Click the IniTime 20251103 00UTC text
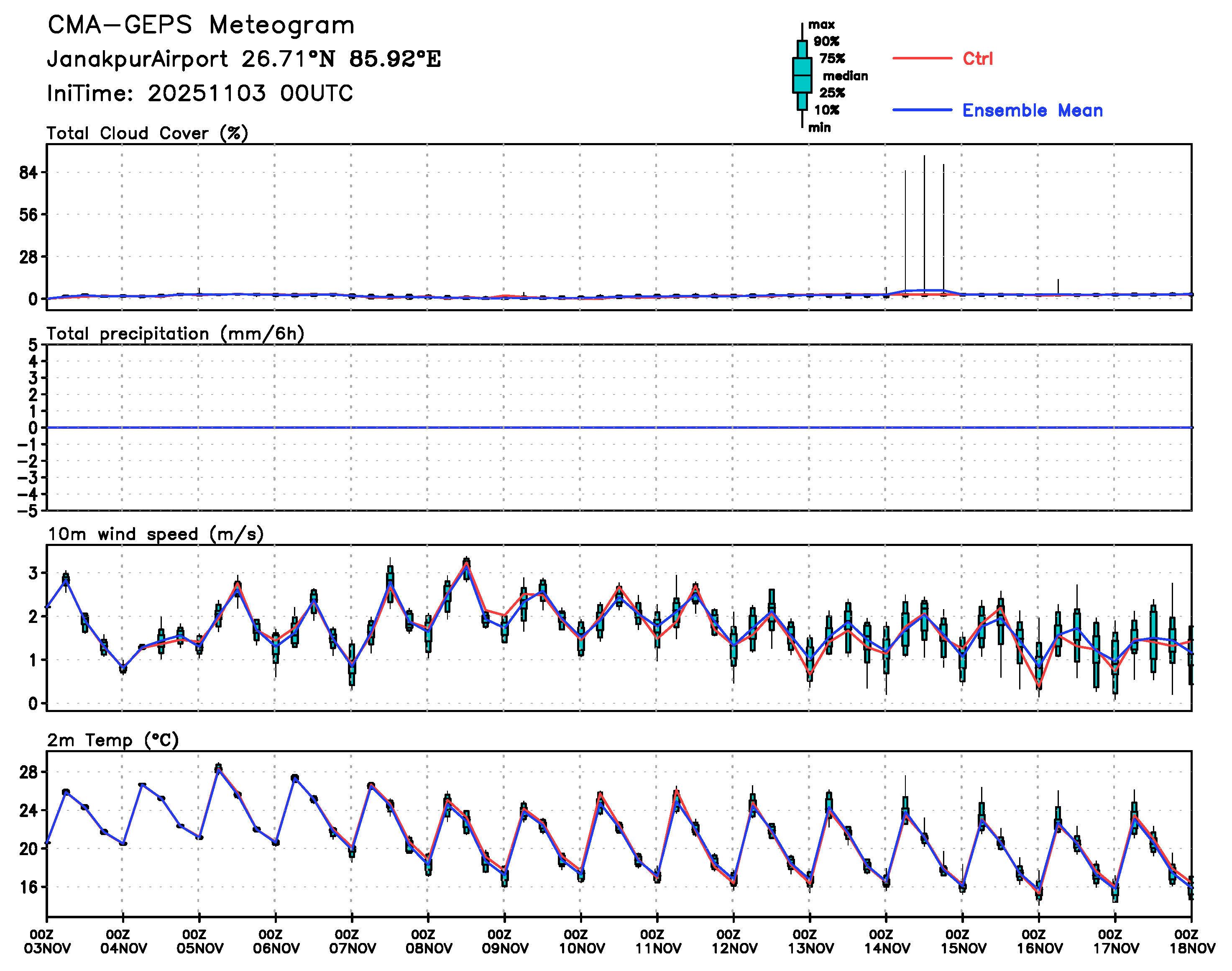Viewport: 1232px width, 971px height. [x=199, y=93]
